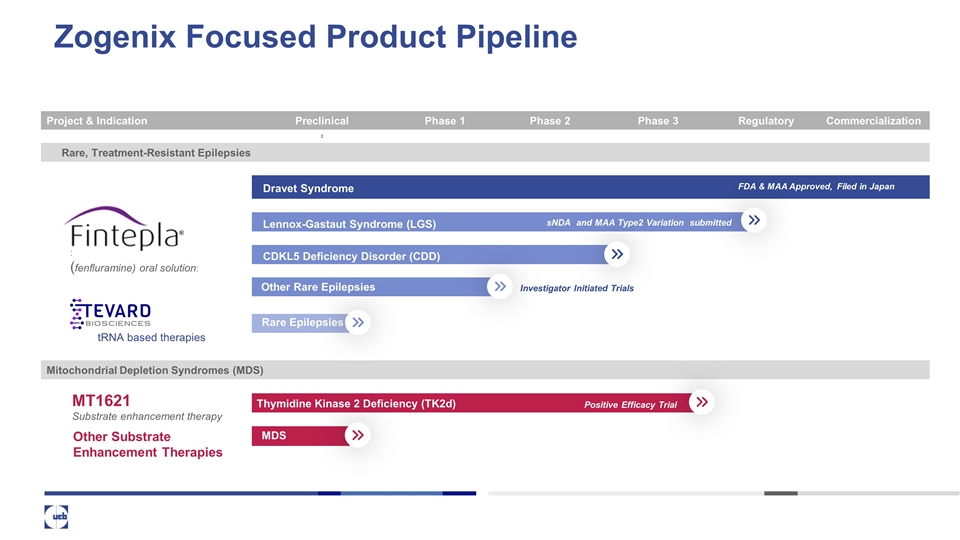960x540 pixels.
Task: Select the Phase 3 column header
Action: tap(658, 121)
